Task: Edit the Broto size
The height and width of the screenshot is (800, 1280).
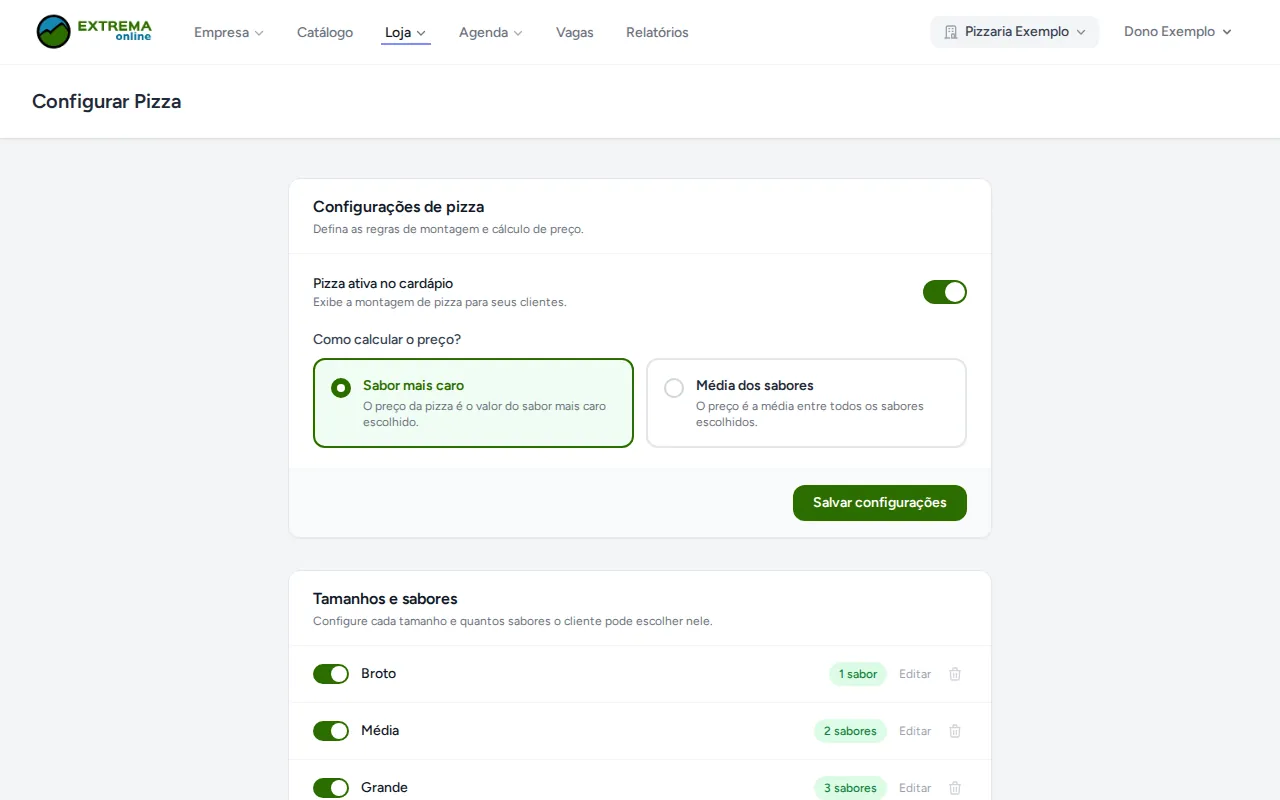Action: pos(915,674)
